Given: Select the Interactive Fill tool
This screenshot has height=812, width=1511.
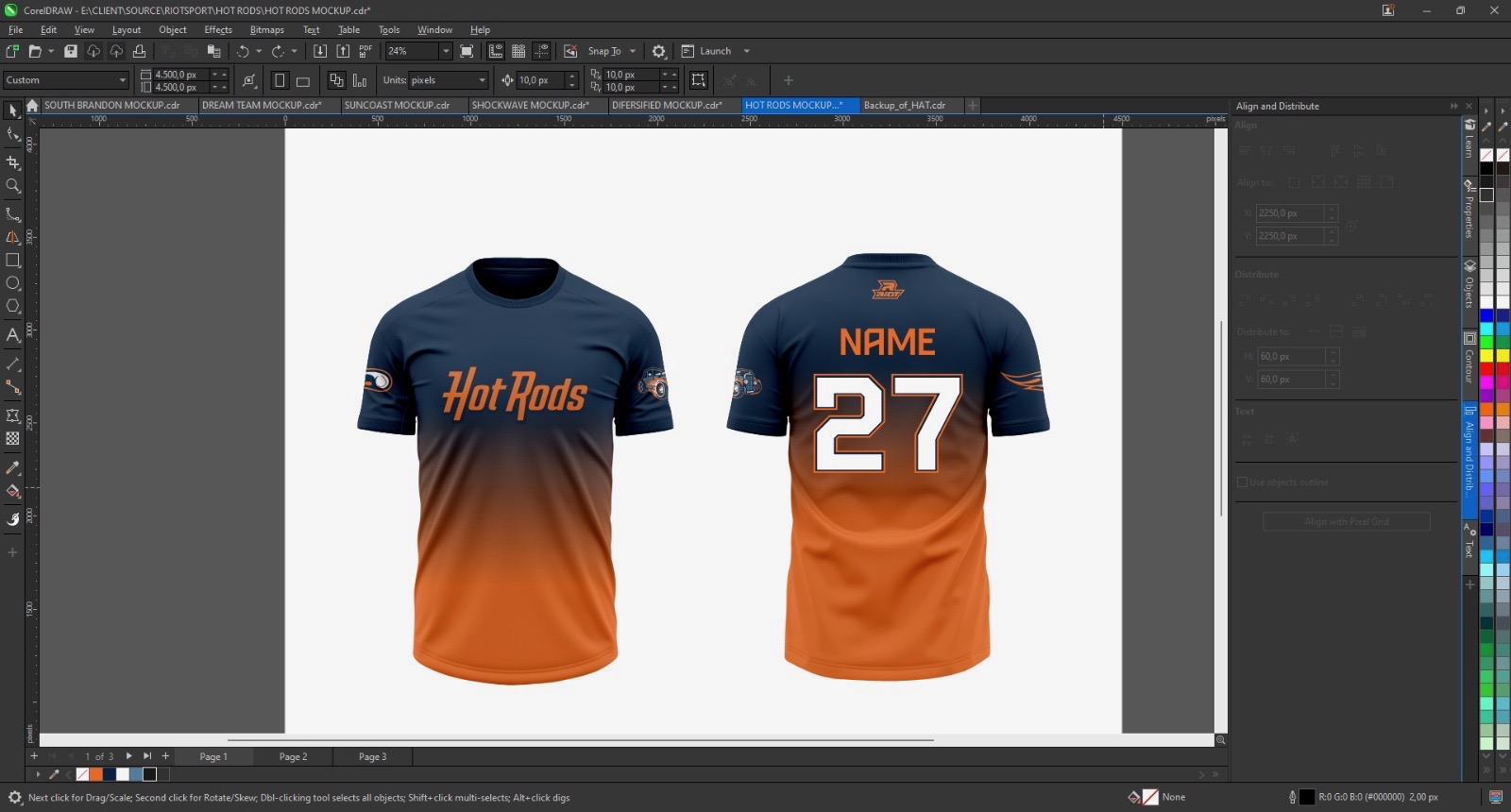Looking at the screenshot, I should (x=13, y=491).
